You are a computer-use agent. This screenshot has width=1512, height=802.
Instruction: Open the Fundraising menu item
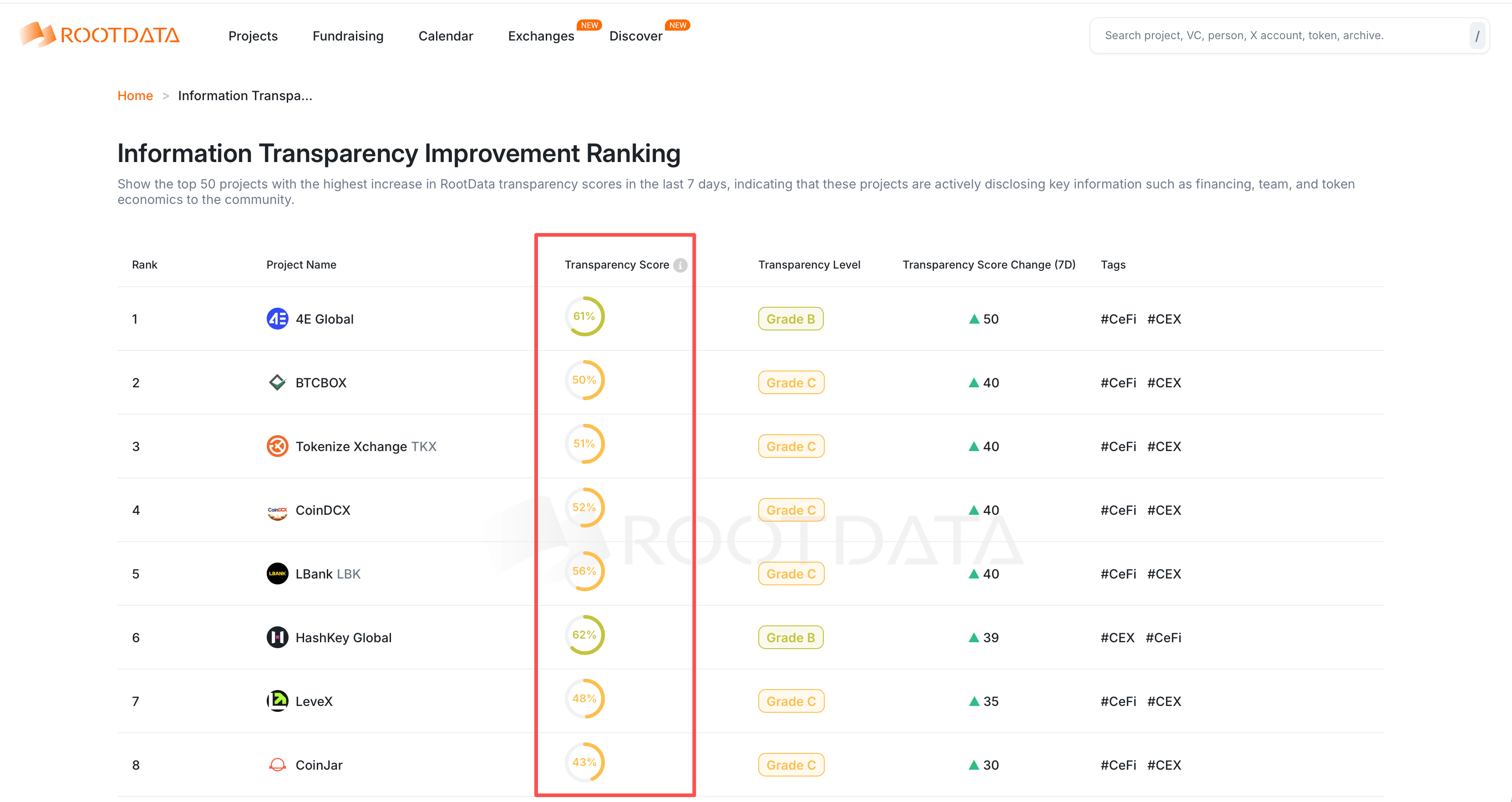pyautogui.click(x=347, y=36)
